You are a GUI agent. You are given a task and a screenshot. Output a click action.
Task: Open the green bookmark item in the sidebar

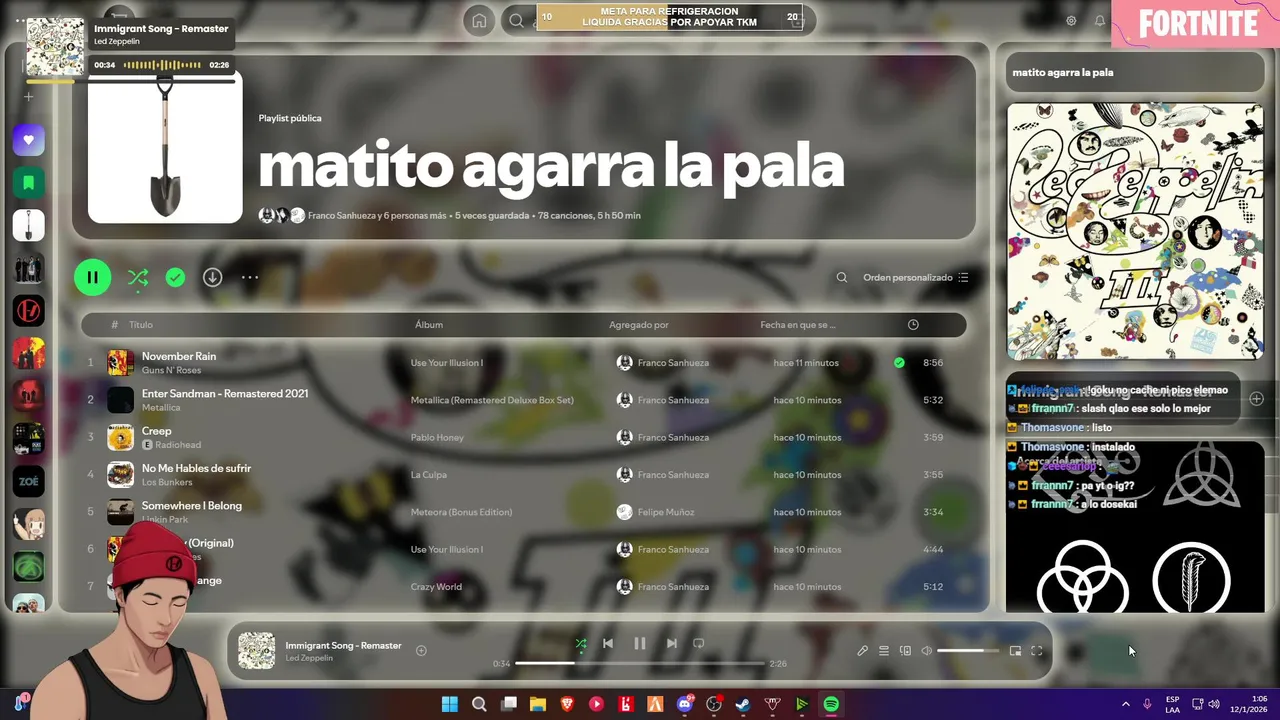28,182
